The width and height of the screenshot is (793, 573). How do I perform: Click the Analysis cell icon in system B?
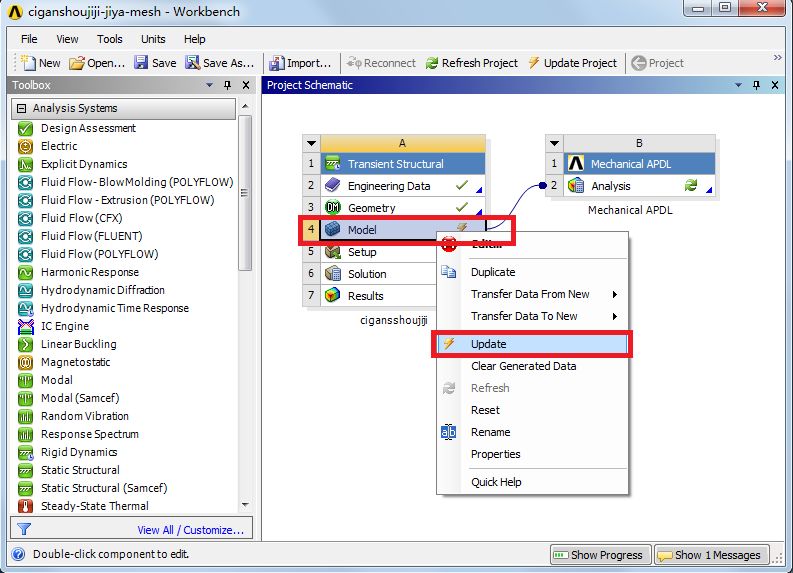[576, 186]
